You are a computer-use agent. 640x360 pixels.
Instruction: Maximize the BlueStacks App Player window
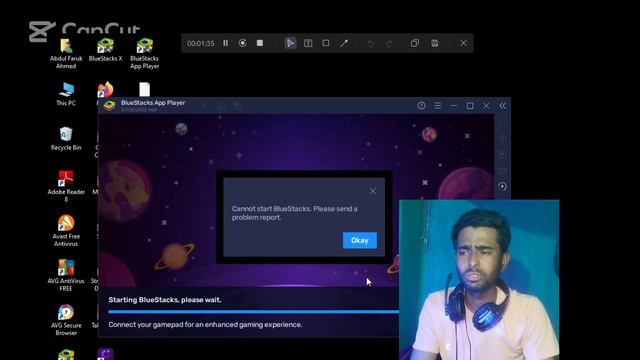click(470, 106)
